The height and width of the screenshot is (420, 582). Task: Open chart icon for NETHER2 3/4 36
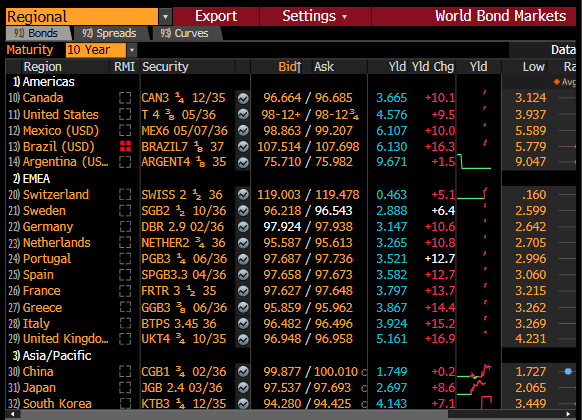click(x=243, y=243)
